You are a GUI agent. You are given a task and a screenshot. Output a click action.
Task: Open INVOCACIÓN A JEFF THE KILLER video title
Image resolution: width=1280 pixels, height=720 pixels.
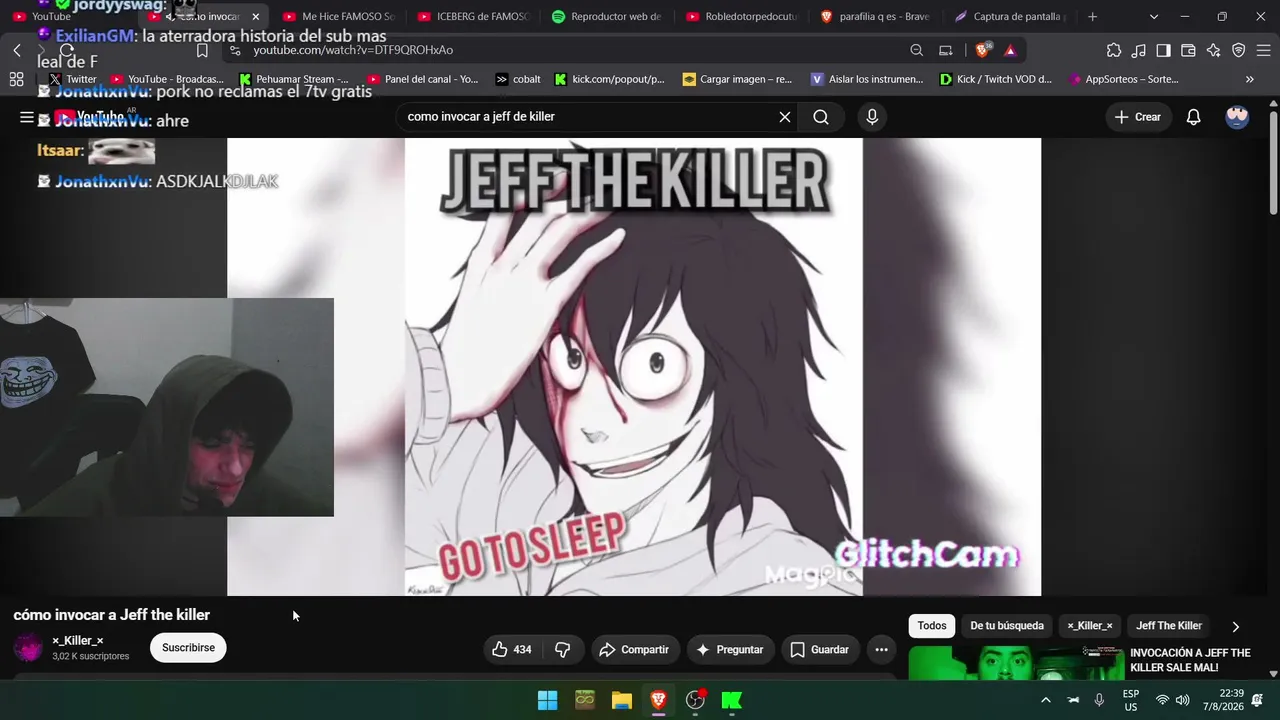(1190, 660)
